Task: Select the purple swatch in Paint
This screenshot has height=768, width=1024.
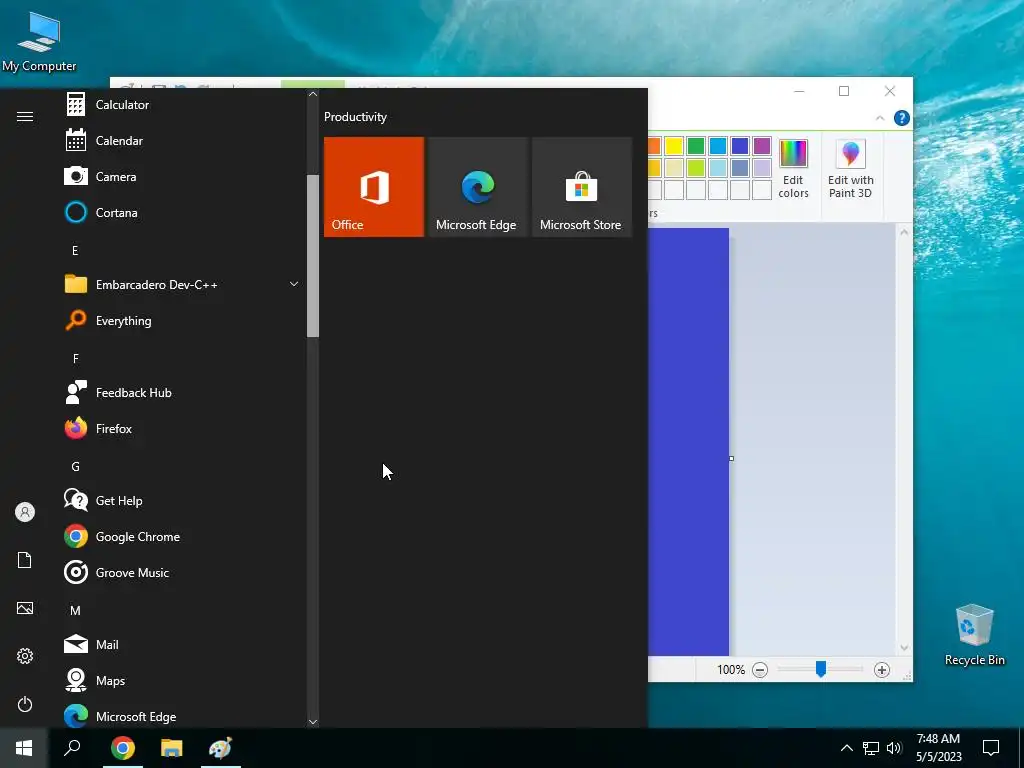Action: pos(762,146)
